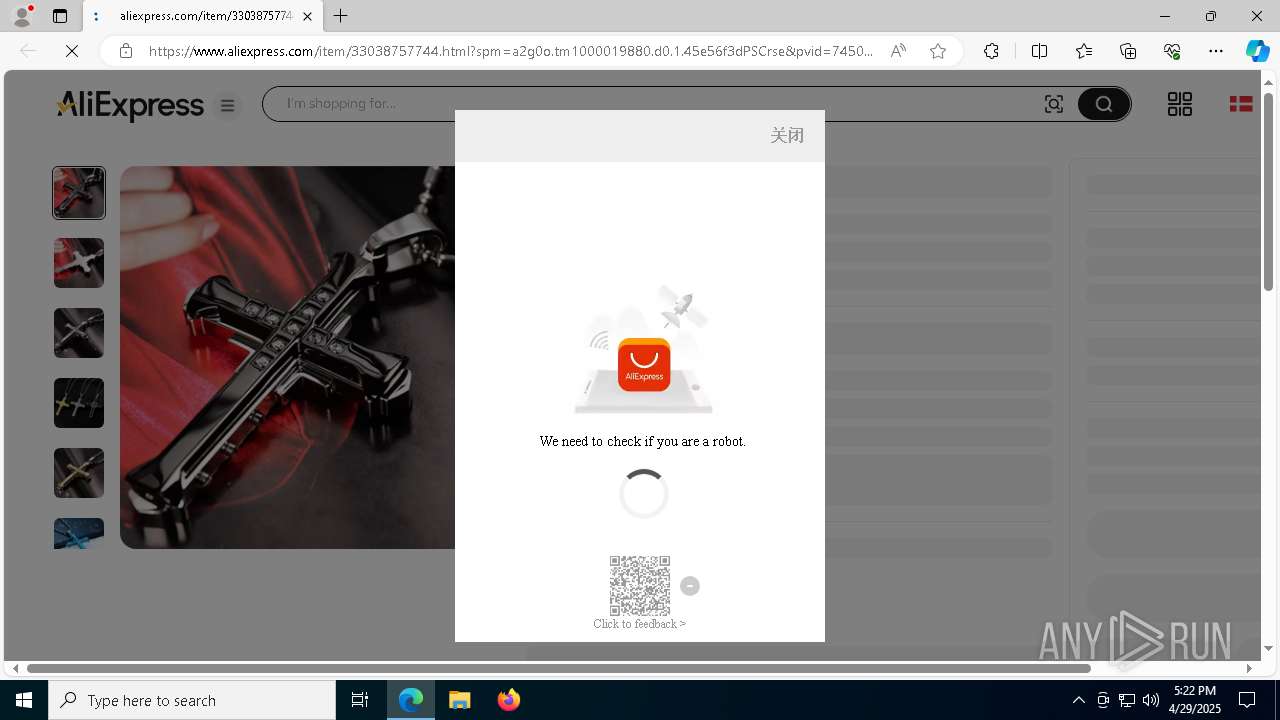Launch Firefox from the taskbar
This screenshot has height=720, width=1280.
508,700
